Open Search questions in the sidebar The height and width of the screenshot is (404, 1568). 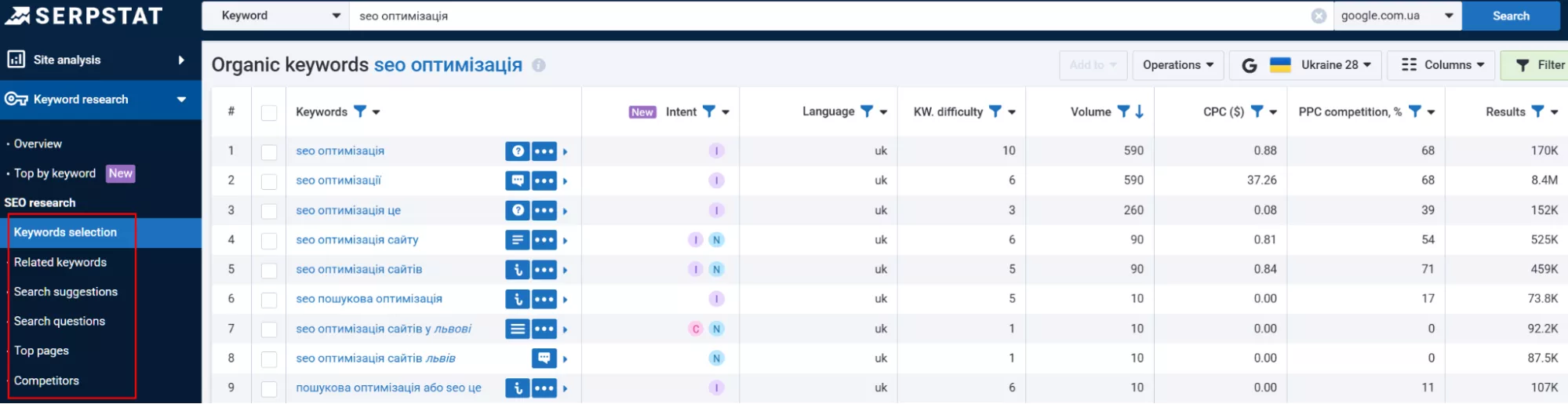click(x=60, y=321)
